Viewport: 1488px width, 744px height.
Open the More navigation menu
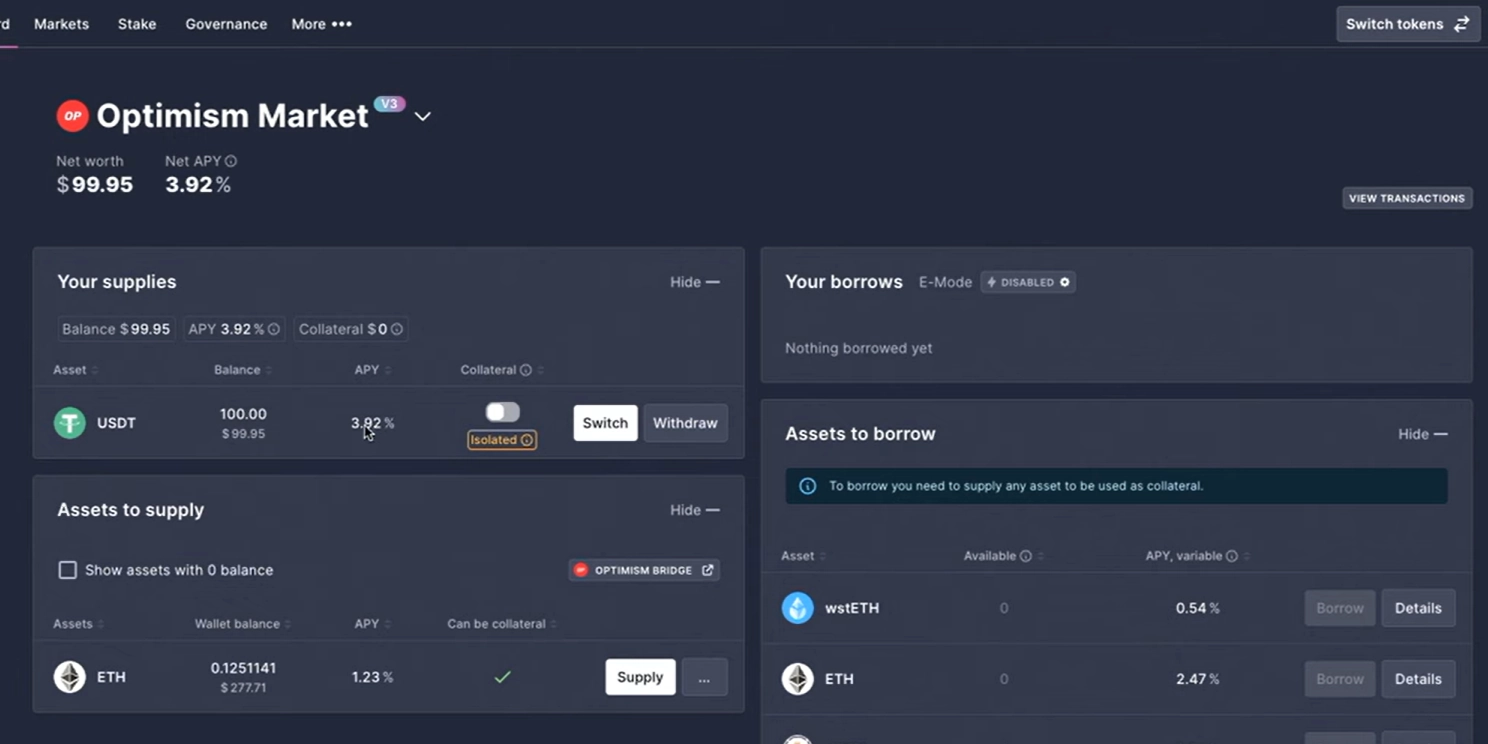(x=321, y=24)
